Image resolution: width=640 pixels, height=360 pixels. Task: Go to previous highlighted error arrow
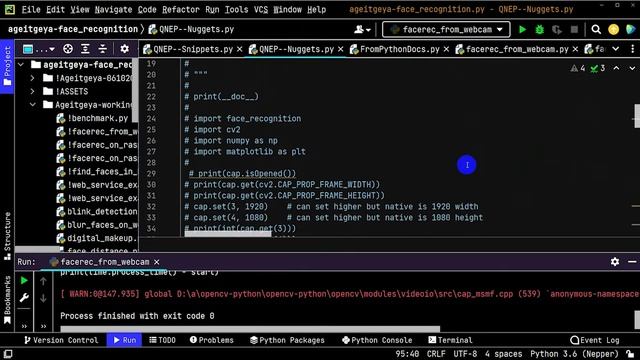(616, 68)
